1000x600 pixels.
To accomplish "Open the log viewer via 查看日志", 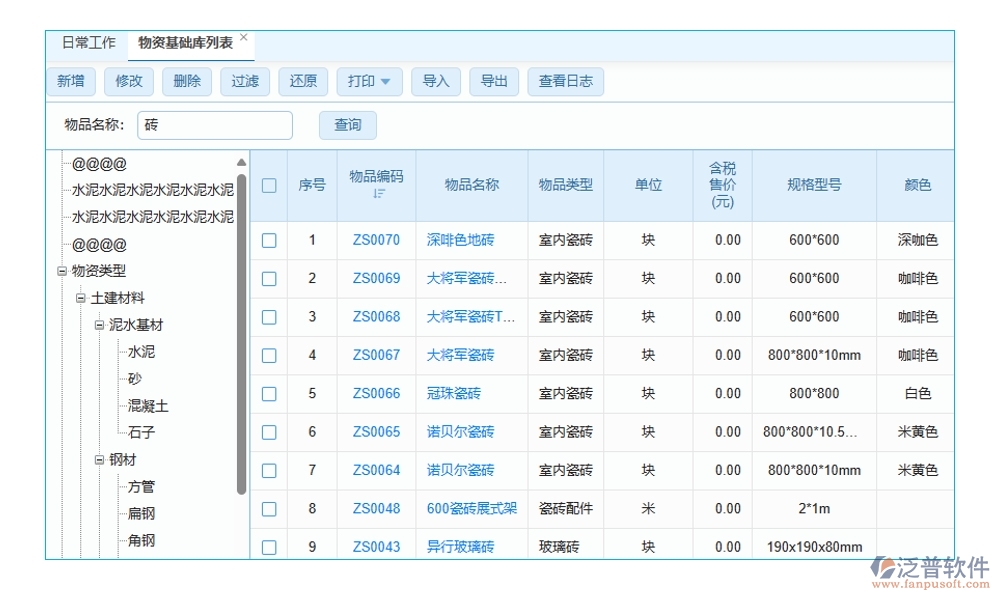I will (565, 81).
